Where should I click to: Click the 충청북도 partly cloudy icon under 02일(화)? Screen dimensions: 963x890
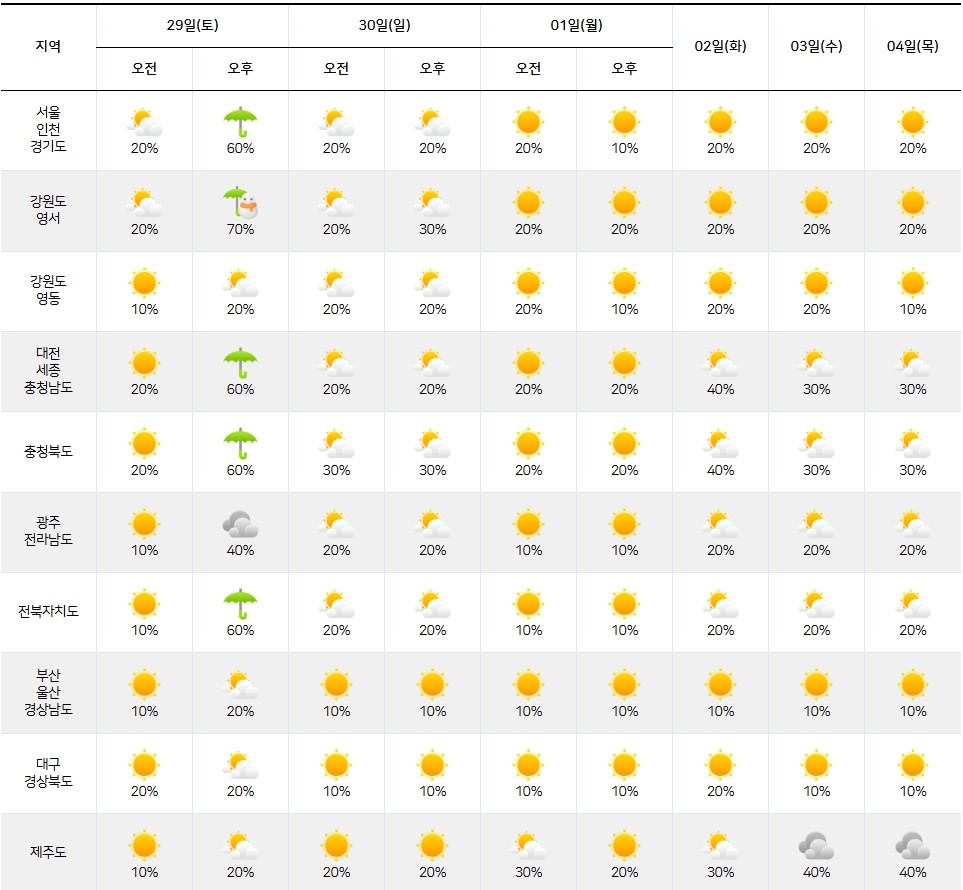(x=720, y=443)
